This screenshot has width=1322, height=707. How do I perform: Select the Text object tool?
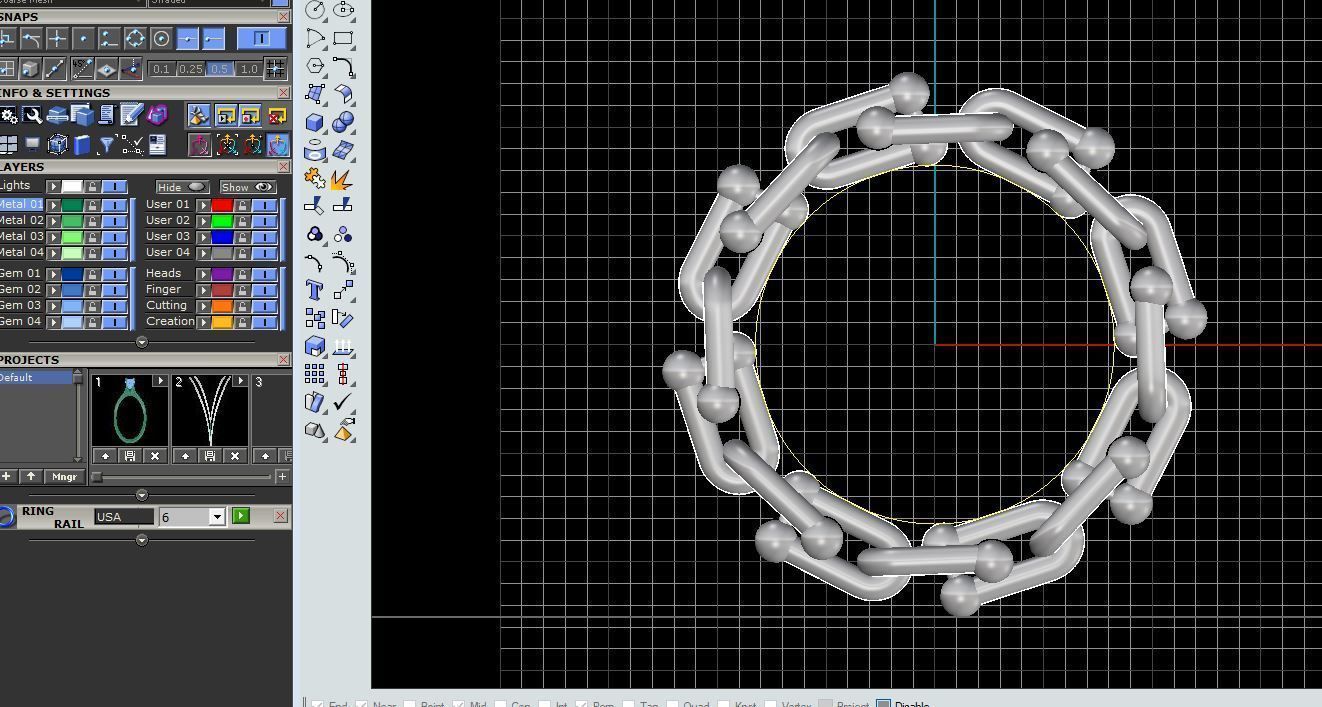point(315,290)
